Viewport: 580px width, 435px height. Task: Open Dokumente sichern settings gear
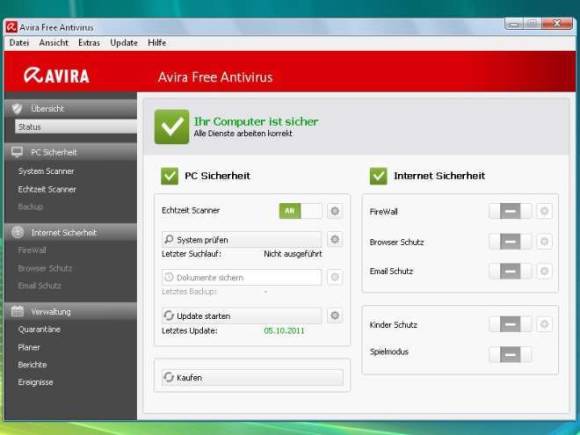[335, 277]
